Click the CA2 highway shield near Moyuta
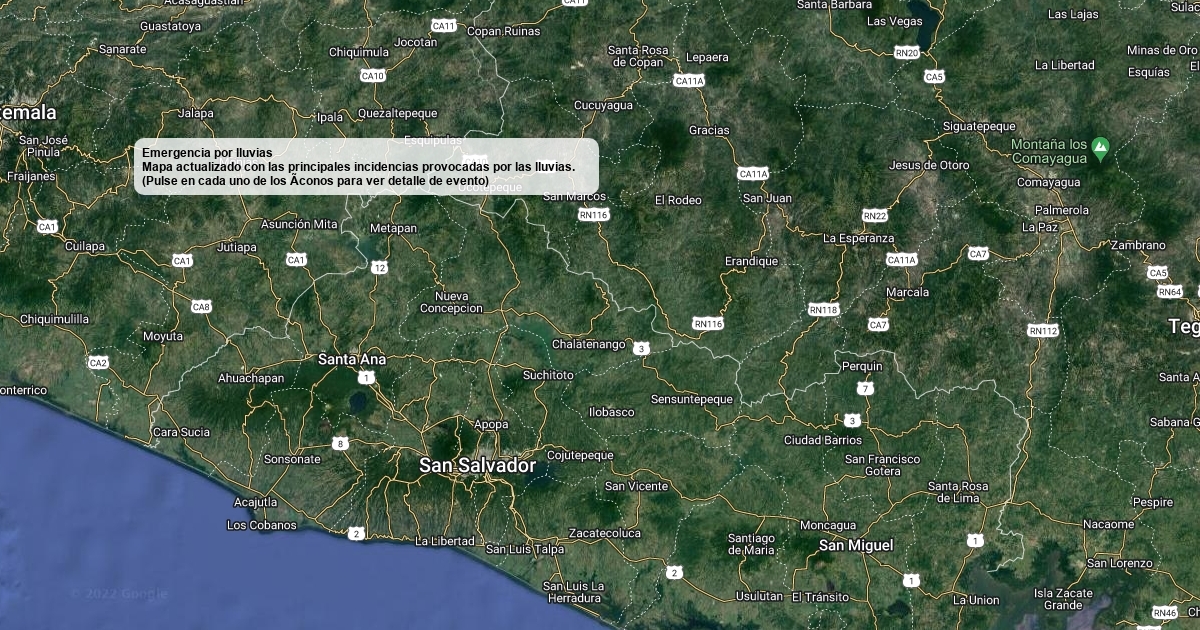This screenshot has height=630, width=1200. (x=98, y=362)
